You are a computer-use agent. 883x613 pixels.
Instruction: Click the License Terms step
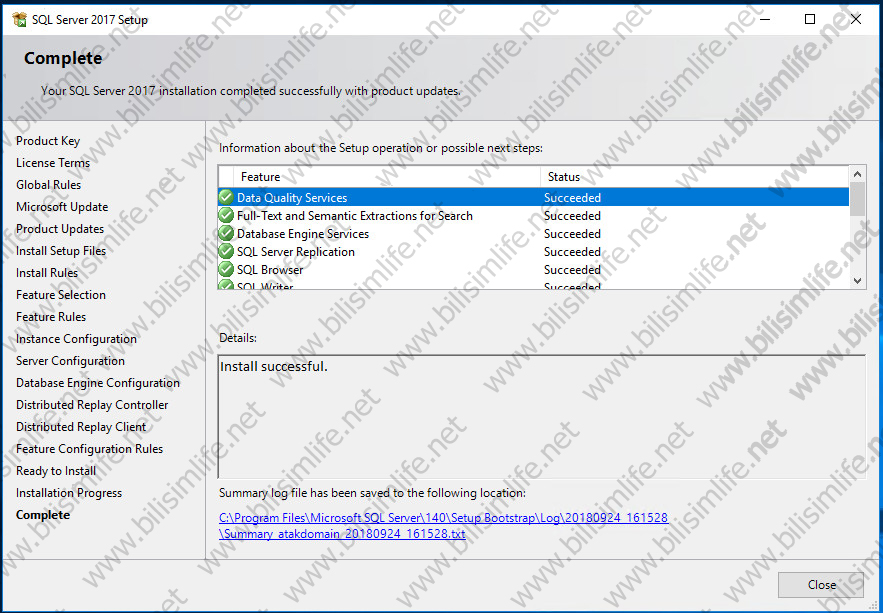(x=53, y=163)
